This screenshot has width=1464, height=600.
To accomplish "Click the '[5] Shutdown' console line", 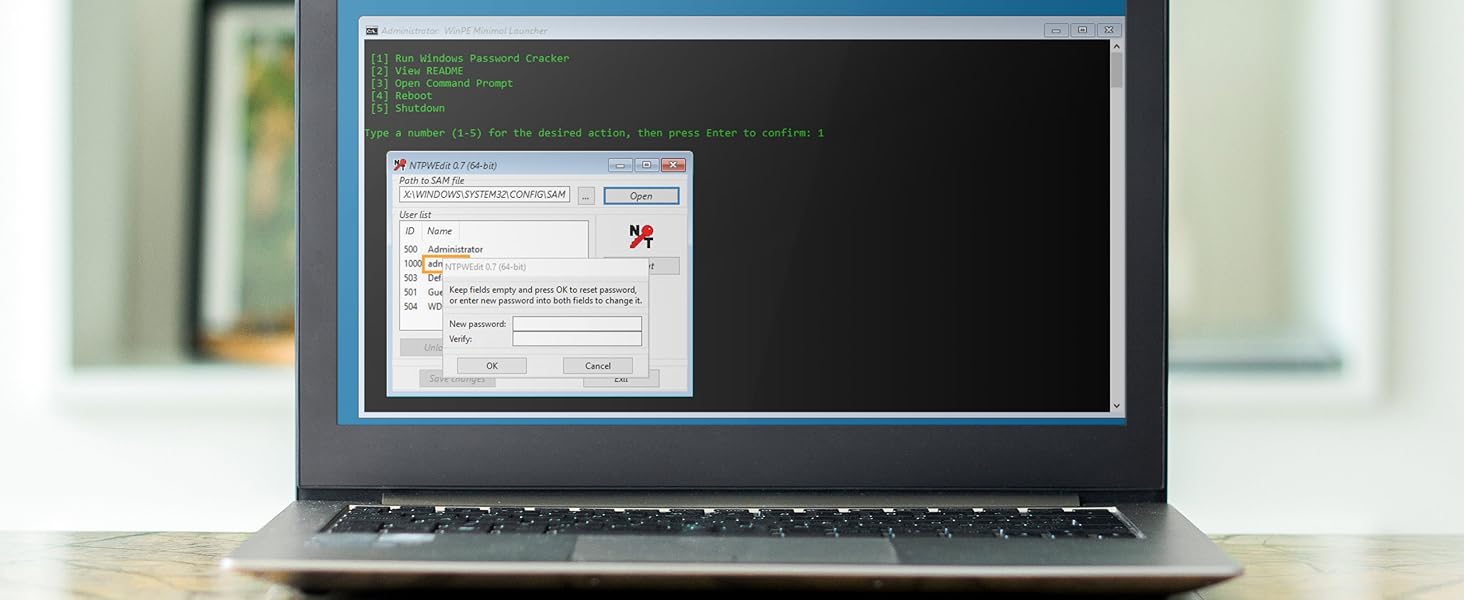I will [407, 108].
